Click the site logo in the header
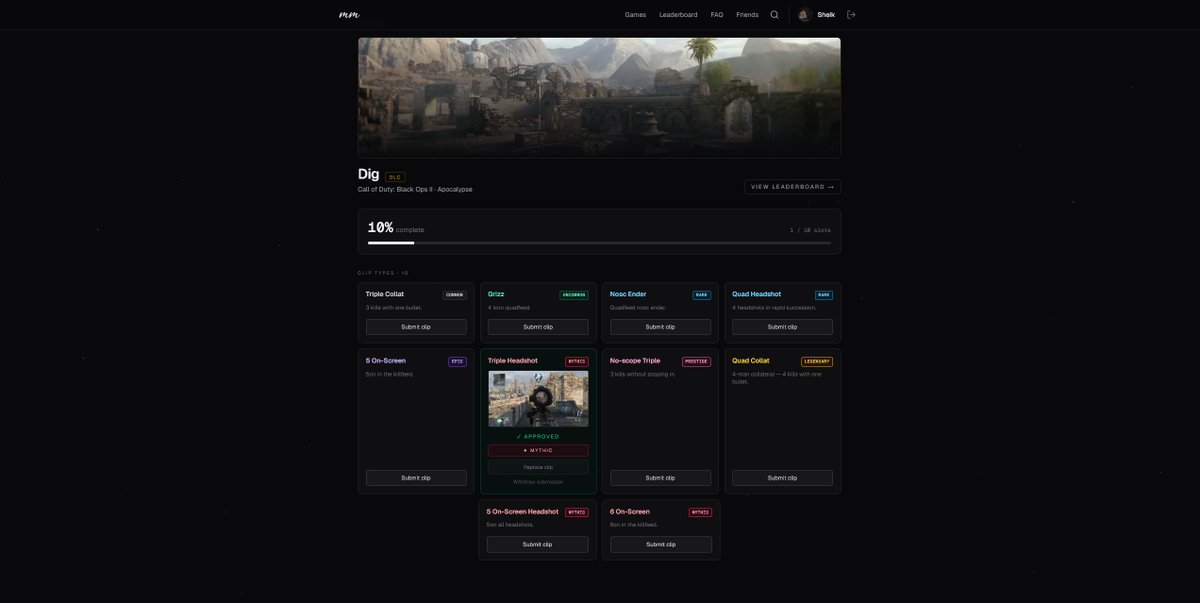The height and width of the screenshot is (603, 1200). point(349,15)
